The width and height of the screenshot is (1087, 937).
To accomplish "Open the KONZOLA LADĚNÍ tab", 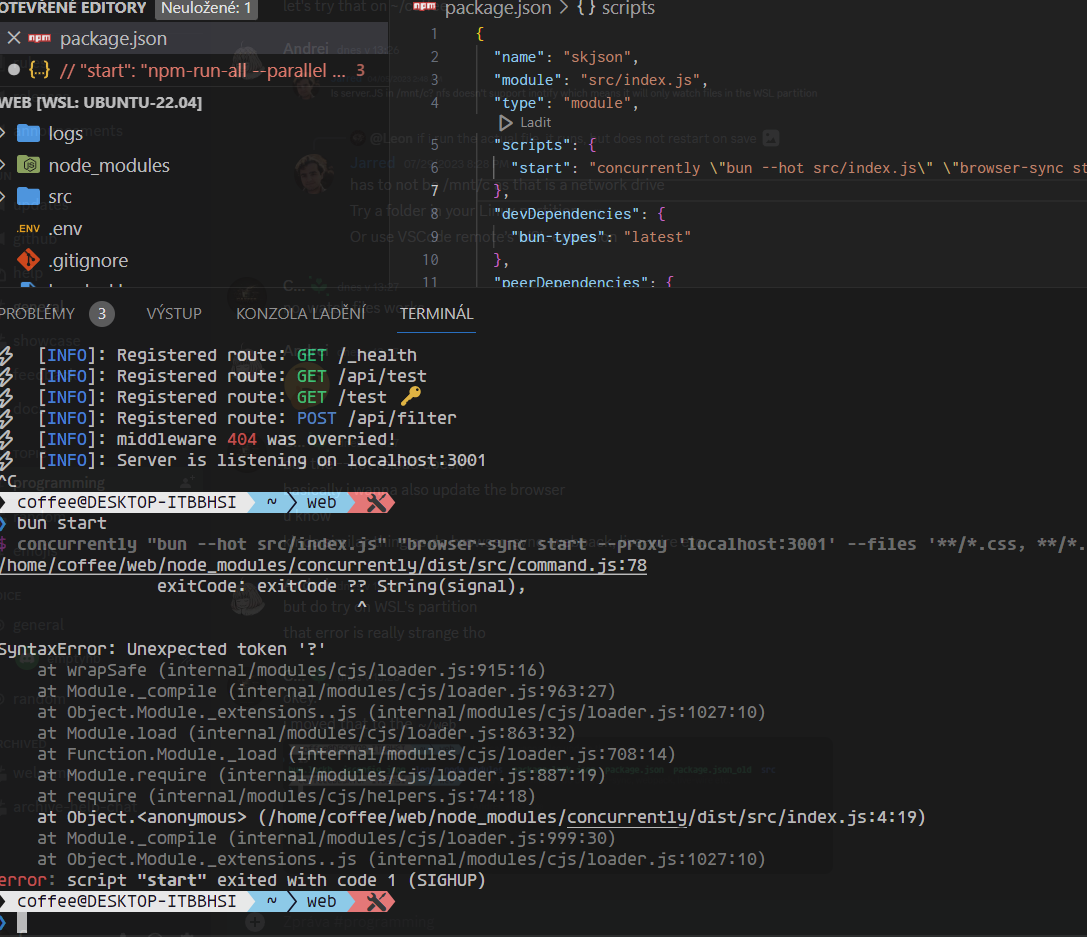I will coord(301,312).
